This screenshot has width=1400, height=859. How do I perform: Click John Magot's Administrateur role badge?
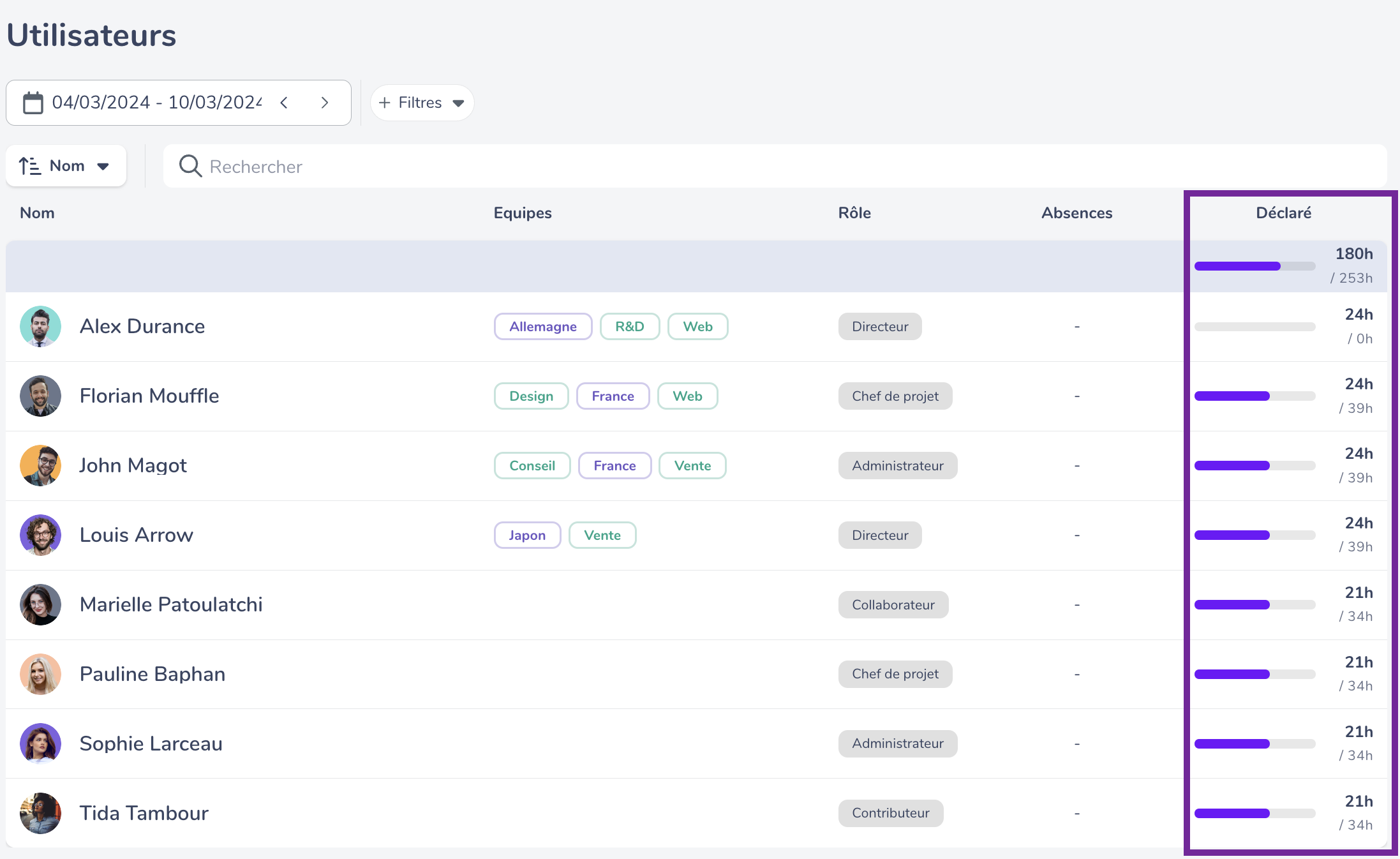898,466
